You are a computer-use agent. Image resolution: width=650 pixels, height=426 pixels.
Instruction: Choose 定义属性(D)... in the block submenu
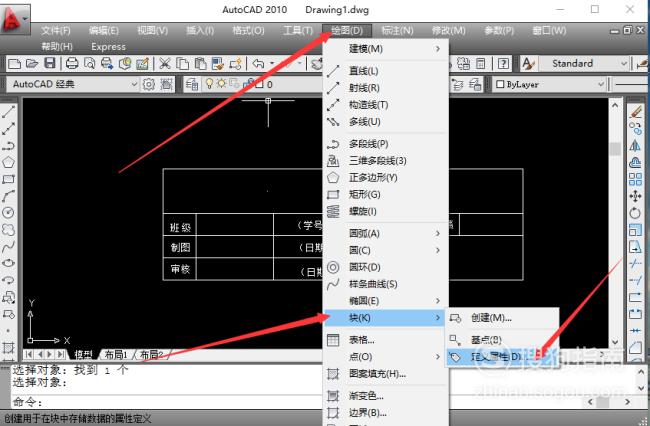[x=502, y=357]
